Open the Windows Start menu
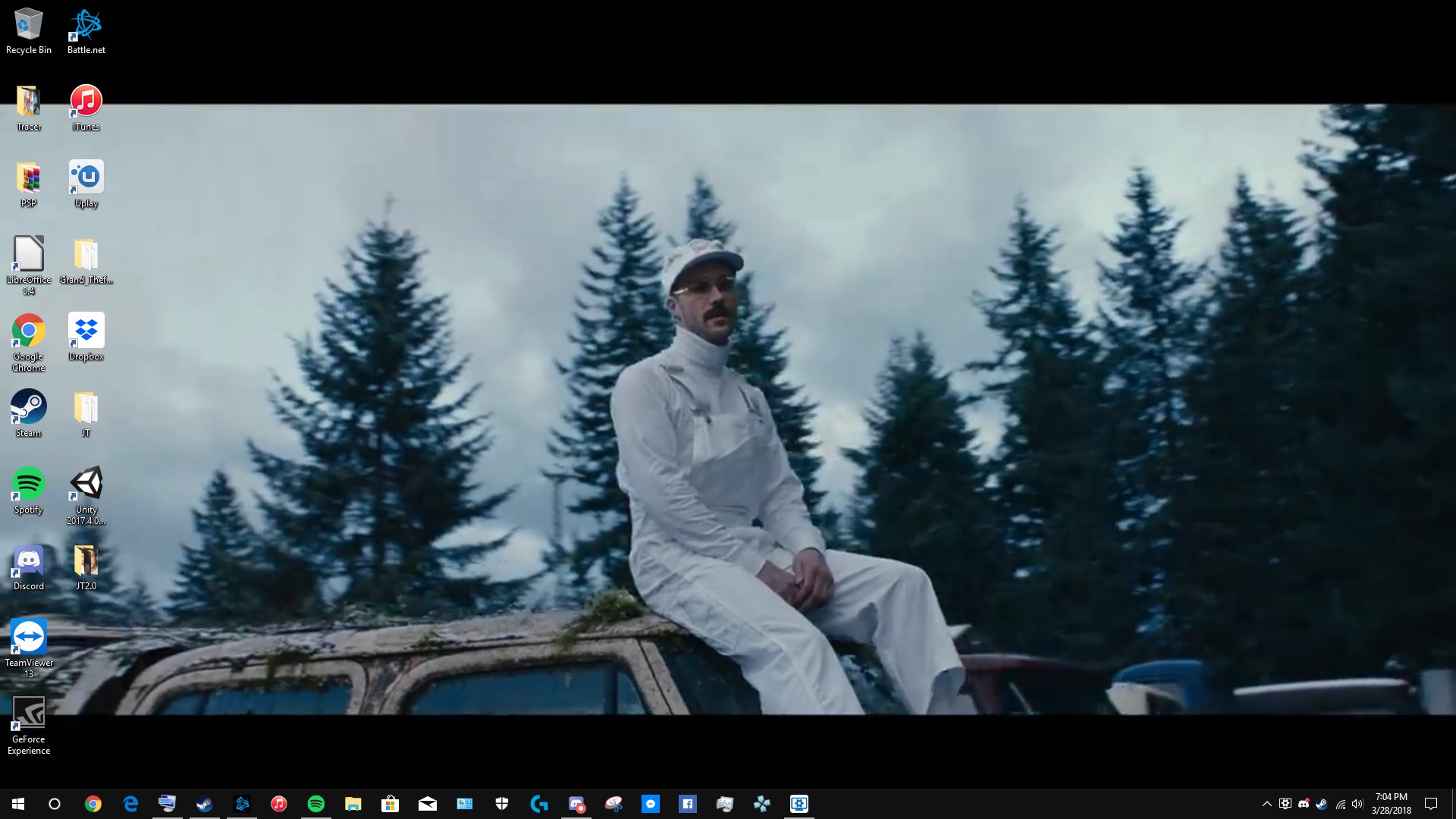This screenshot has height=819, width=1456. pyautogui.click(x=18, y=804)
